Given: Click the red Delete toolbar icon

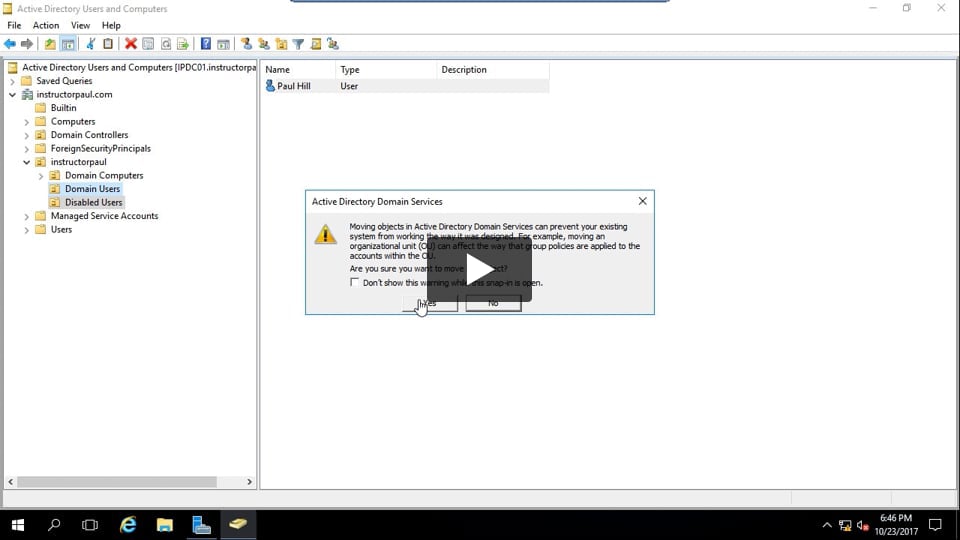Looking at the screenshot, I should (130, 44).
